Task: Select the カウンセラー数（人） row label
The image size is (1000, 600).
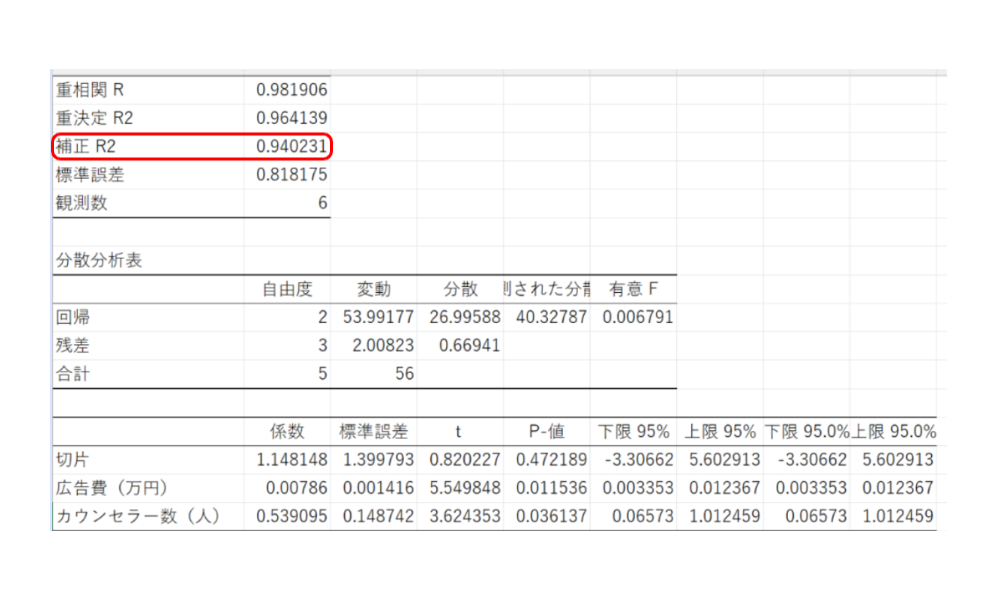Action: pyautogui.click(x=137, y=517)
